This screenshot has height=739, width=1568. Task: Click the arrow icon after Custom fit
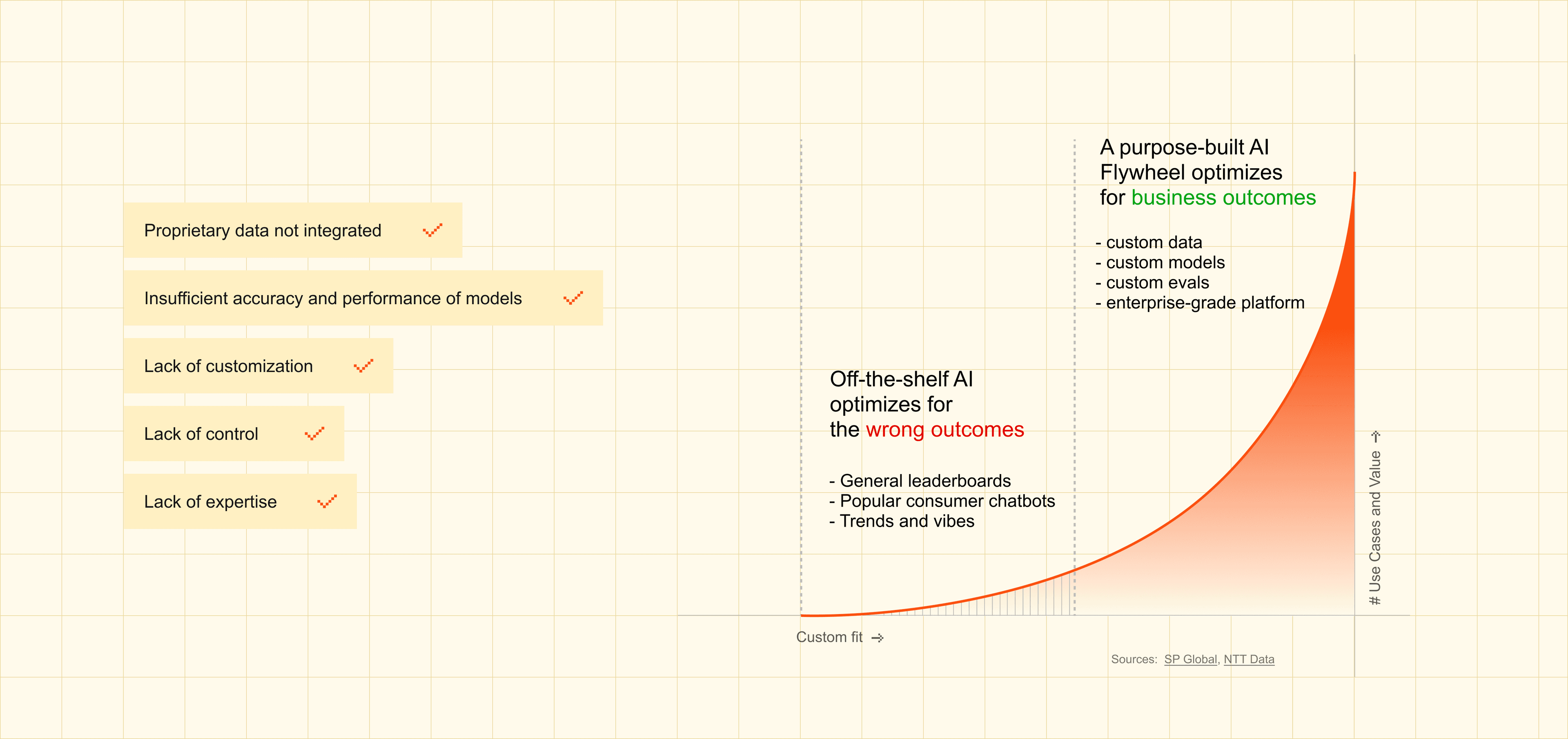(878, 637)
